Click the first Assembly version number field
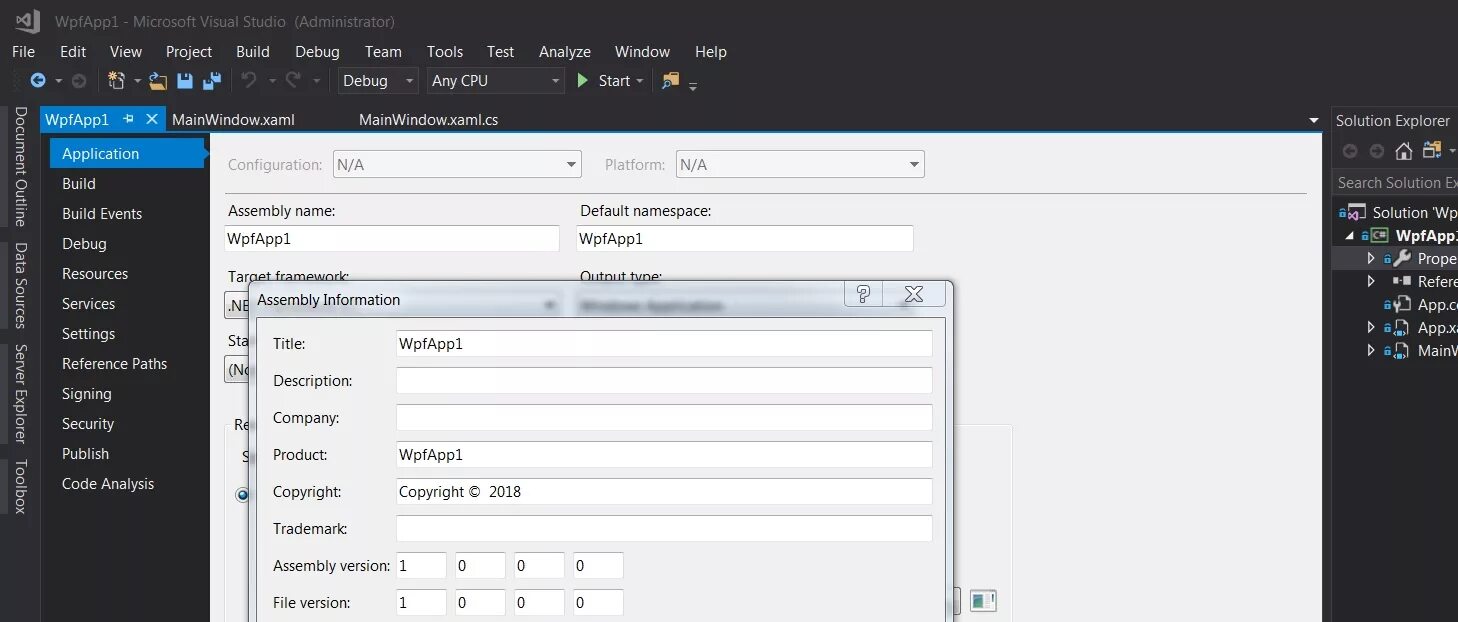1458x622 pixels. [x=421, y=565]
